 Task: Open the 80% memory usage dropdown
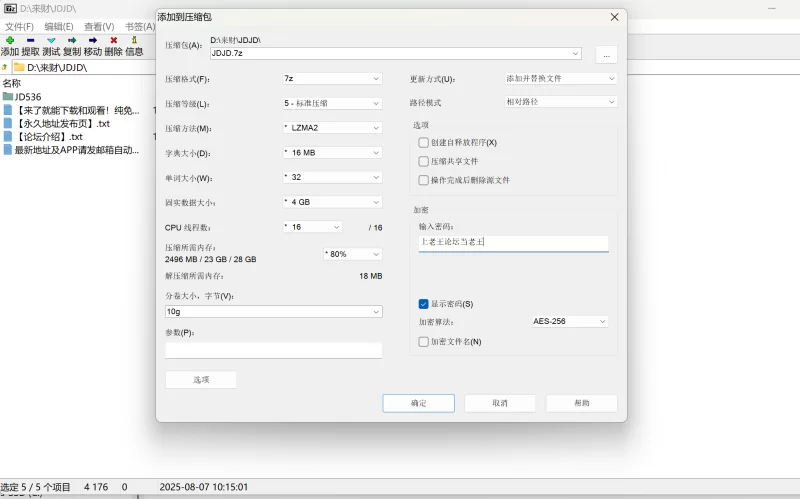coord(353,254)
